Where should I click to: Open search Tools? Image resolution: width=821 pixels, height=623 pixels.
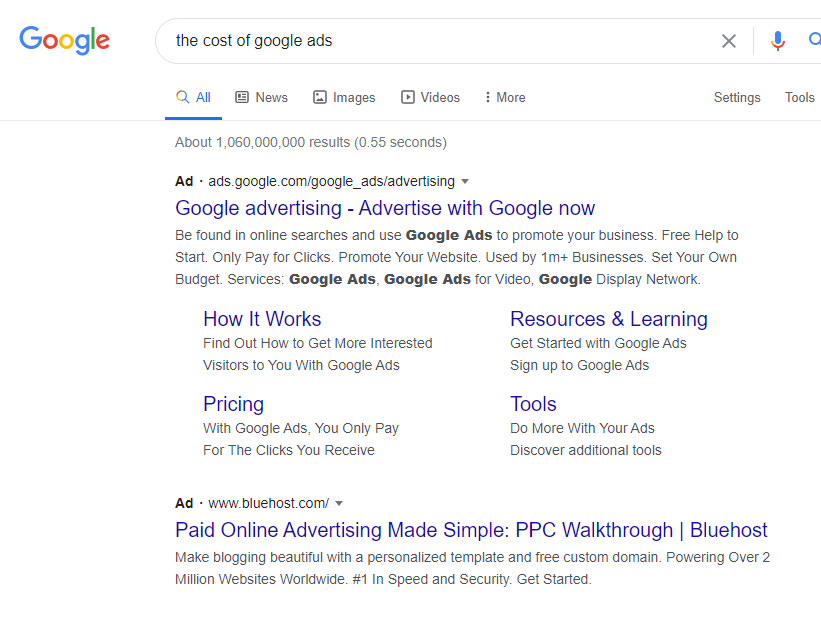point(800,97)
